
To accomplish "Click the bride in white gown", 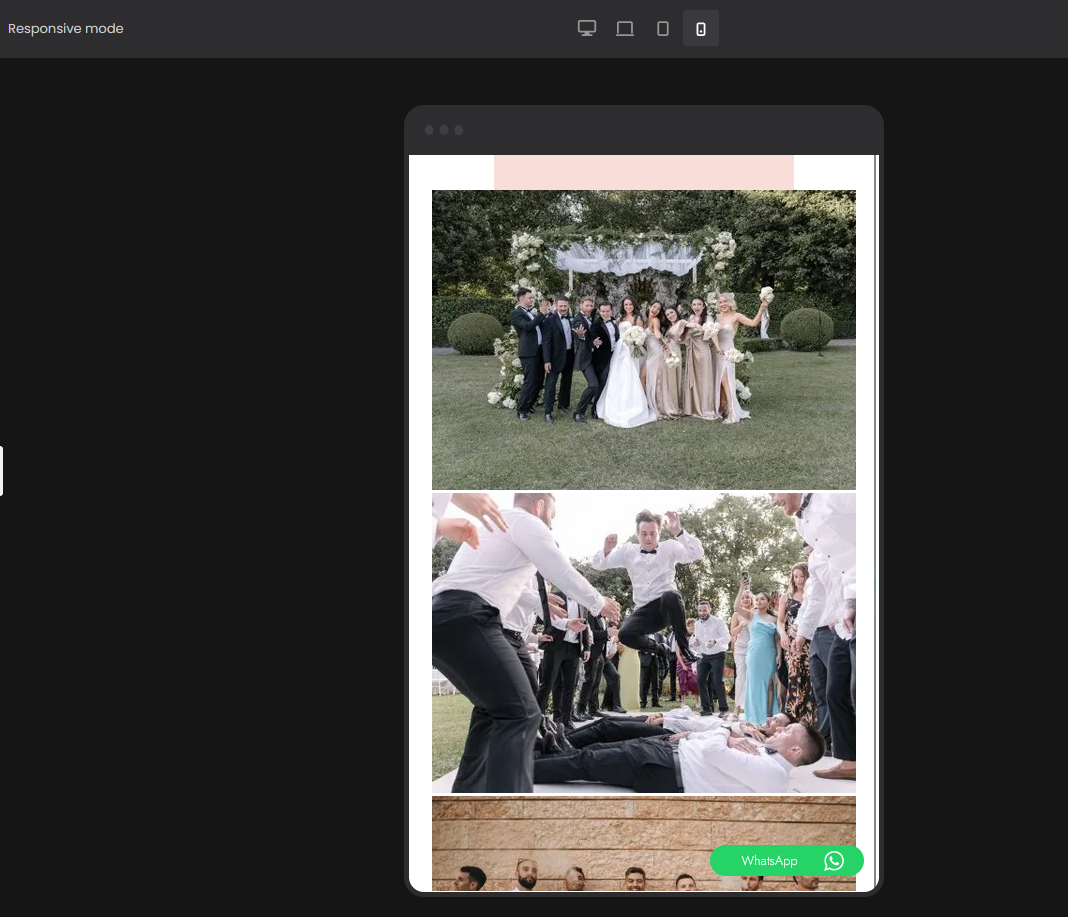I will 628,380.
